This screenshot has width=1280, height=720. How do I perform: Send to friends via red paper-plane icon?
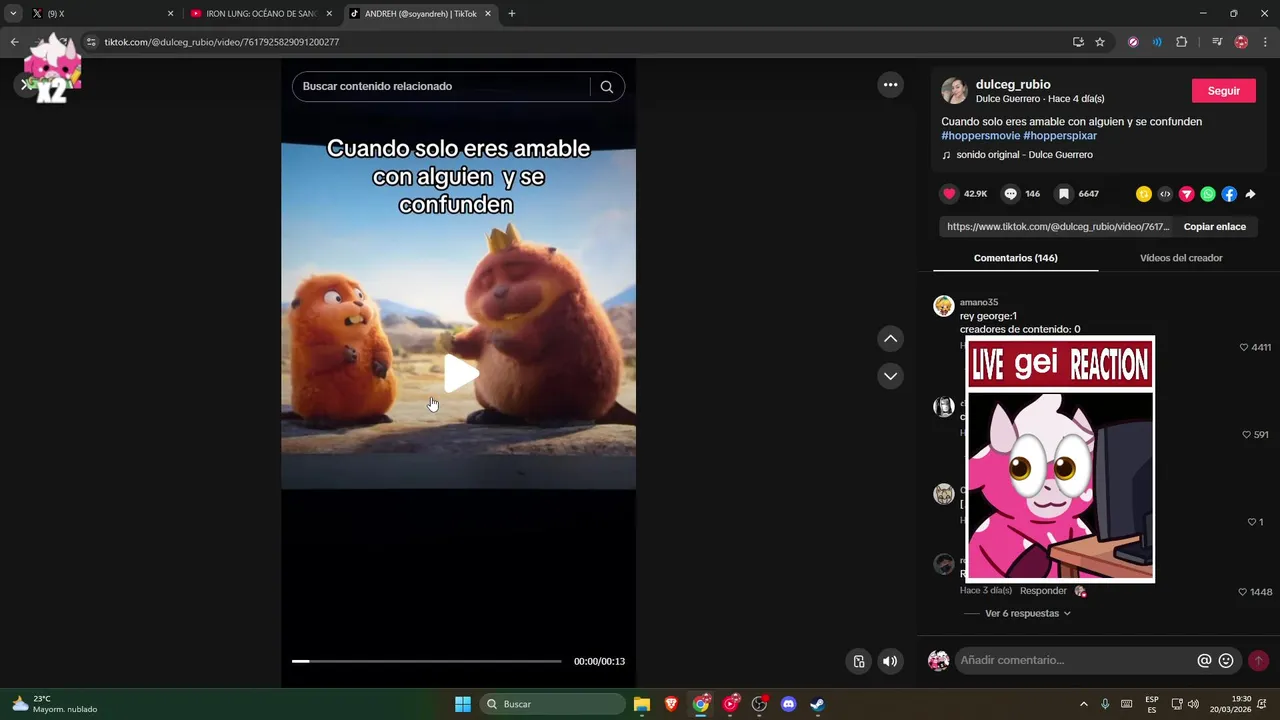pos(1186,194)
